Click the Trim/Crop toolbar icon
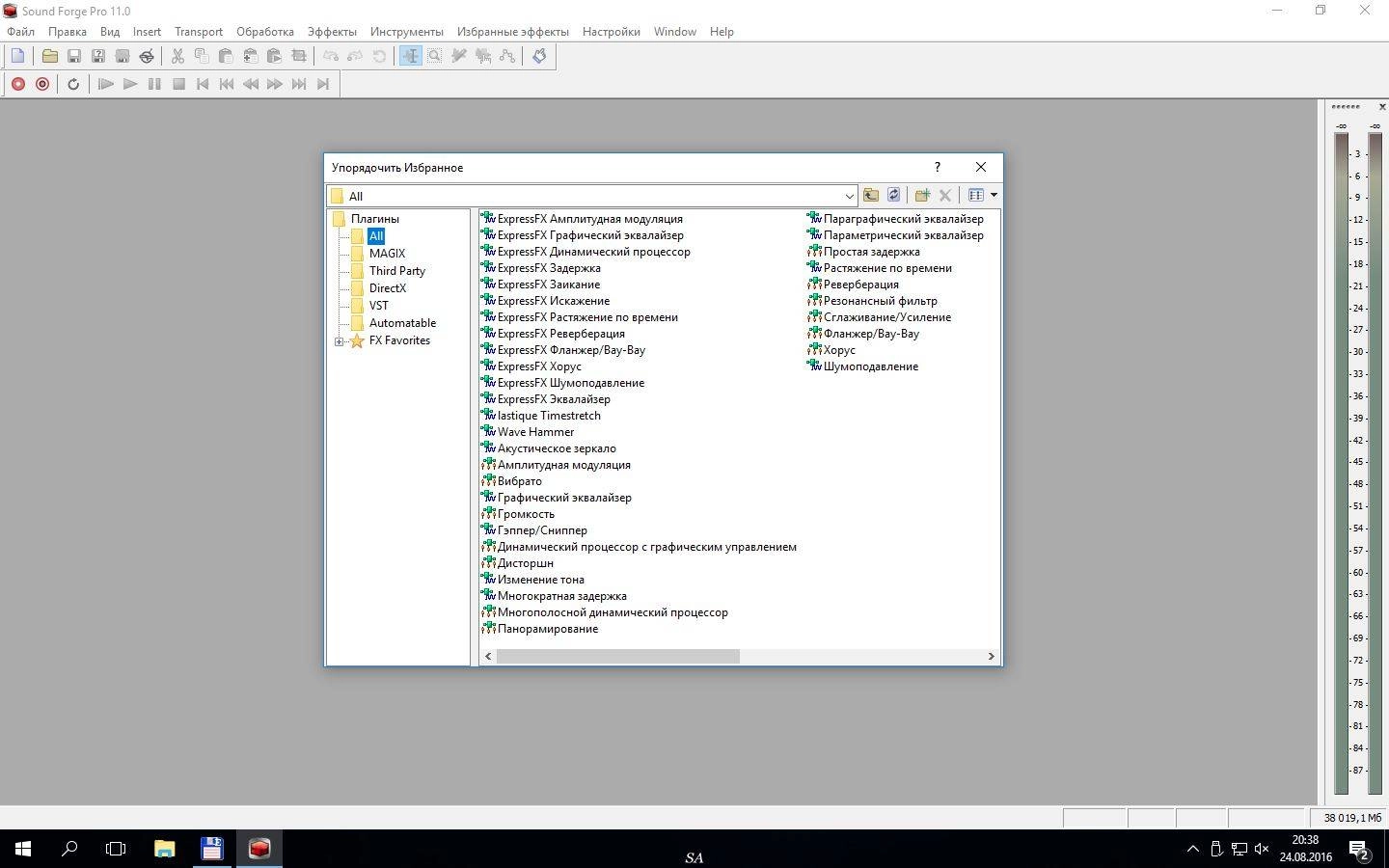 (299, 56)
